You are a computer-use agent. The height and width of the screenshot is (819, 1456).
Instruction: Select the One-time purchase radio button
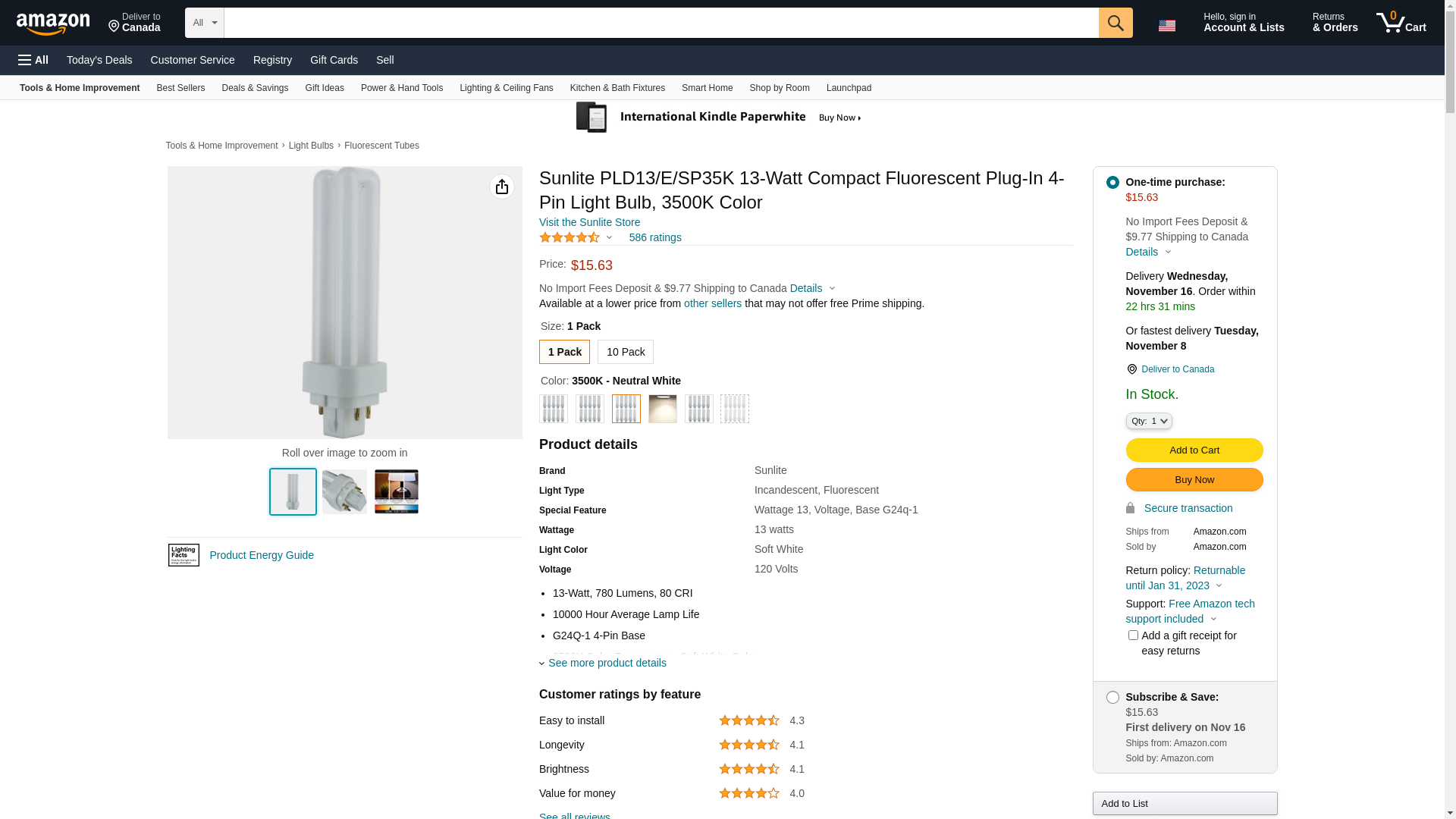point(1112,182)
